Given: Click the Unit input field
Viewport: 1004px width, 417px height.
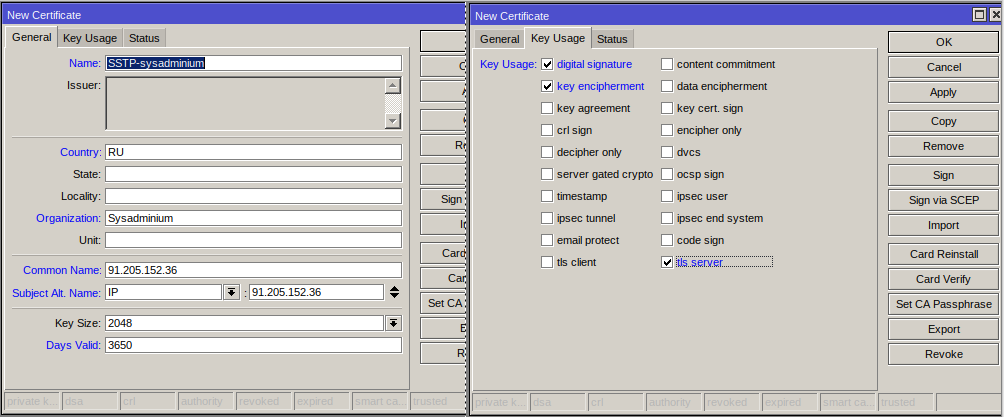Looking at the screenshot, I should (x=254, y=240).
